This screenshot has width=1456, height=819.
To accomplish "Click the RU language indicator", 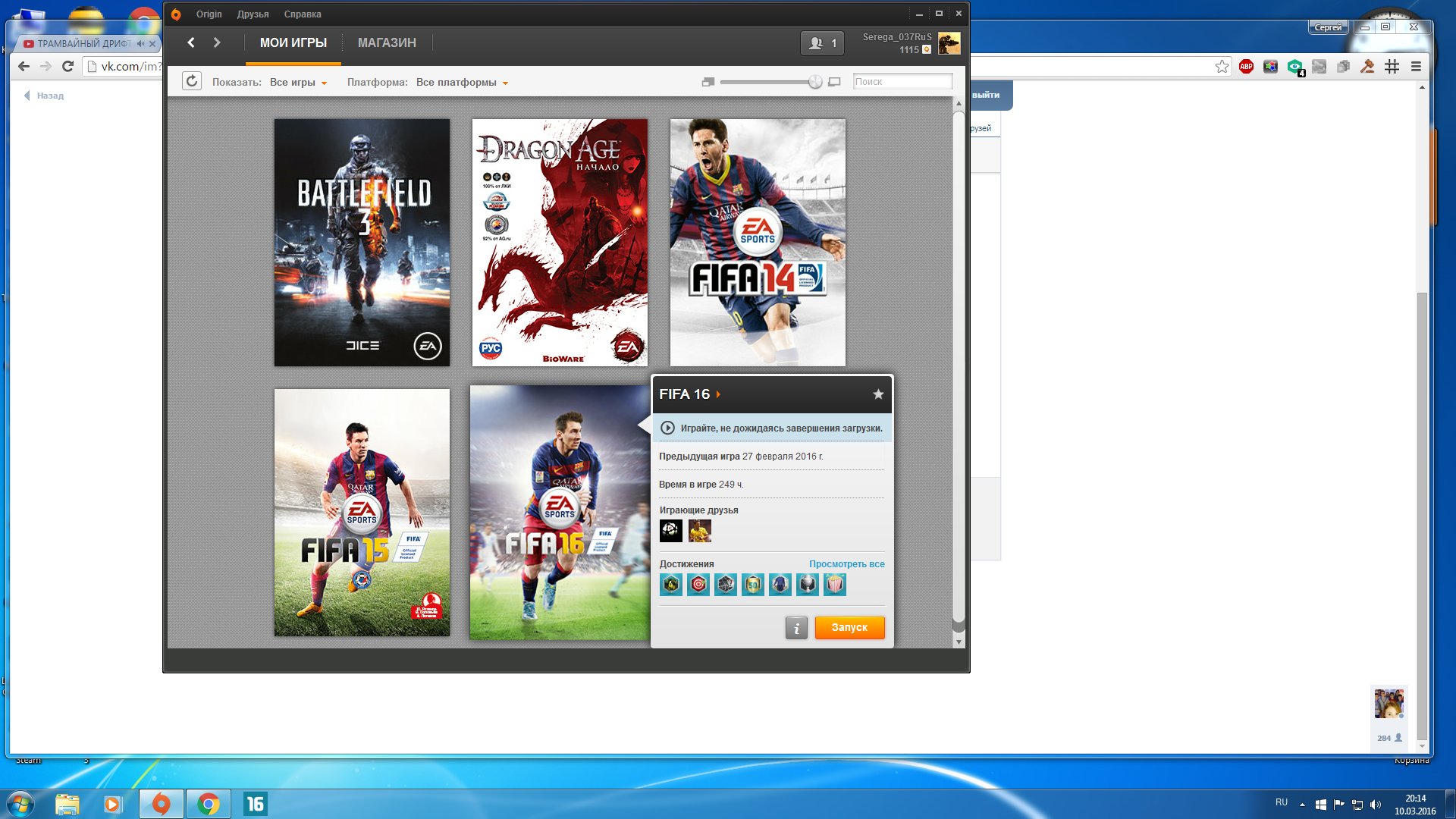I will pos(1282,802).
